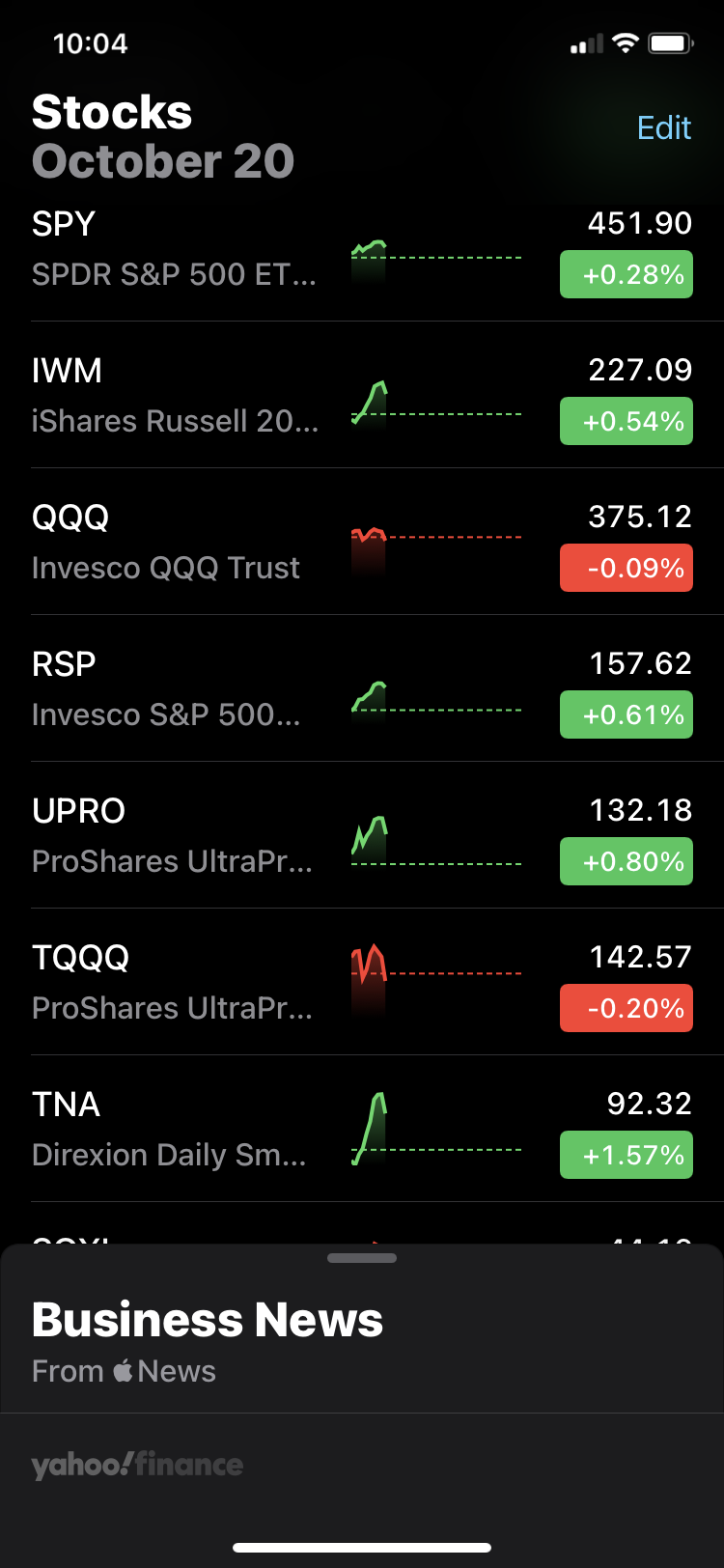
Task: Select the UPRO ProShares row
Action: [x=362, y=835]
